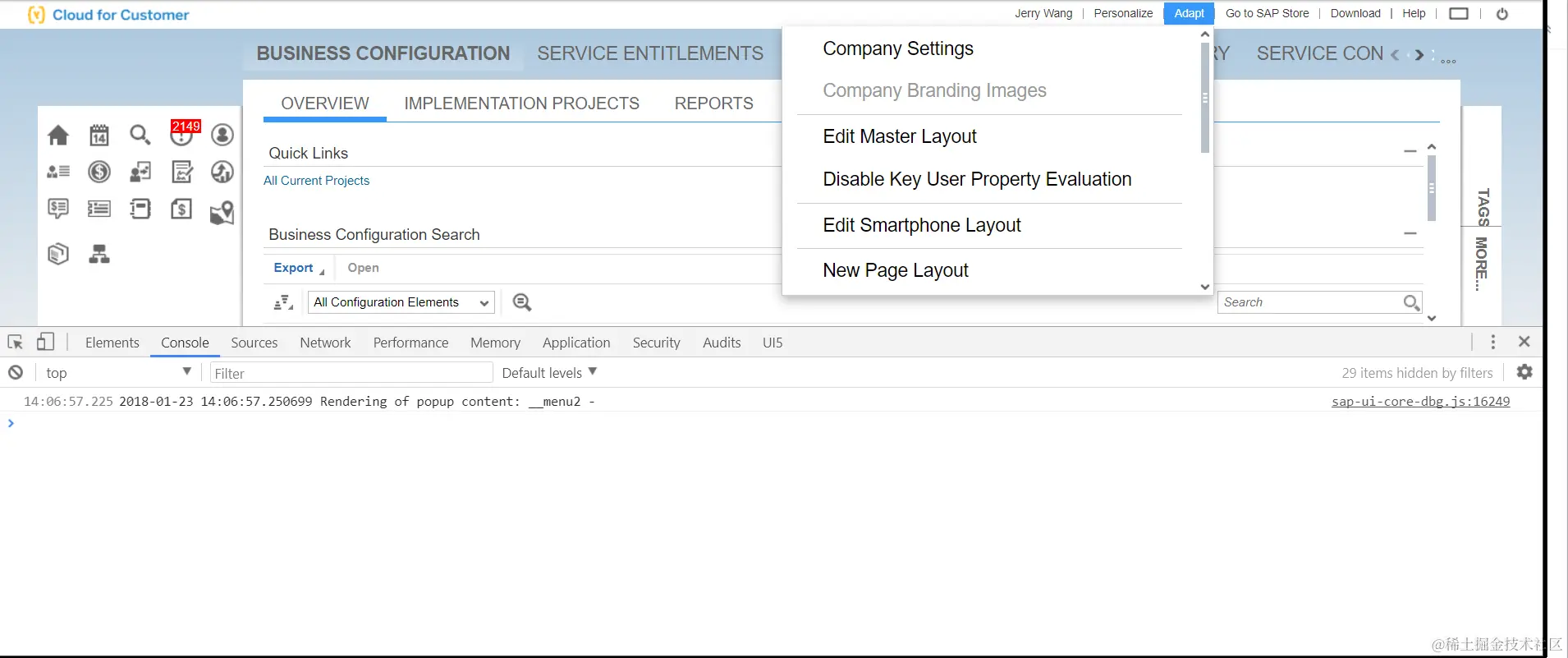This screenshot has height=658, width=1568.
Task: Open the Export dropdown menu
Action: 299,268
